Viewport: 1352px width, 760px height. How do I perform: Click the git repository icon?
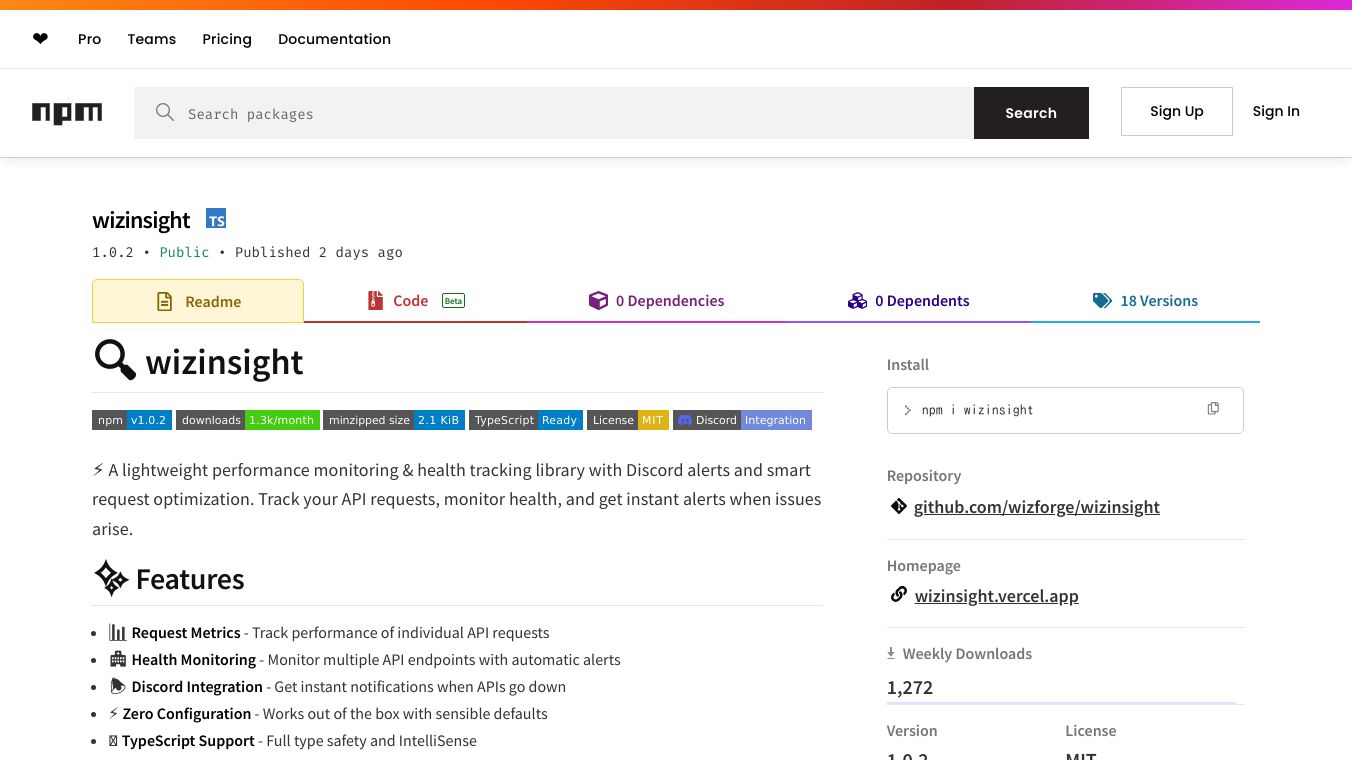(x=898, y=506)
